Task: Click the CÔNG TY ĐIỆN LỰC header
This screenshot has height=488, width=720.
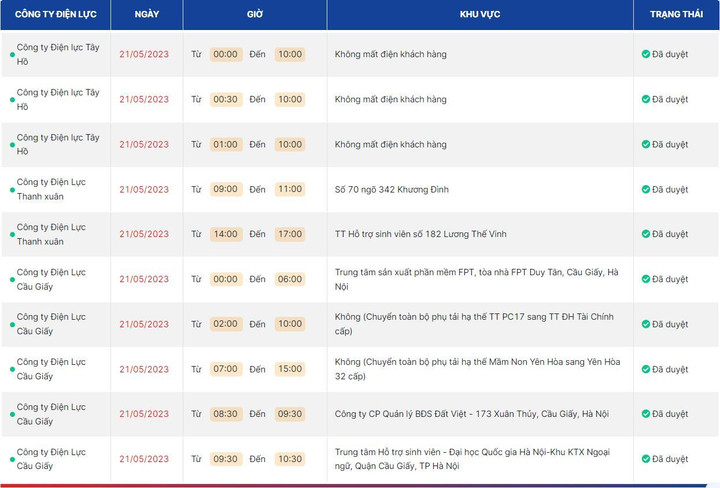Action: [54, 15]
